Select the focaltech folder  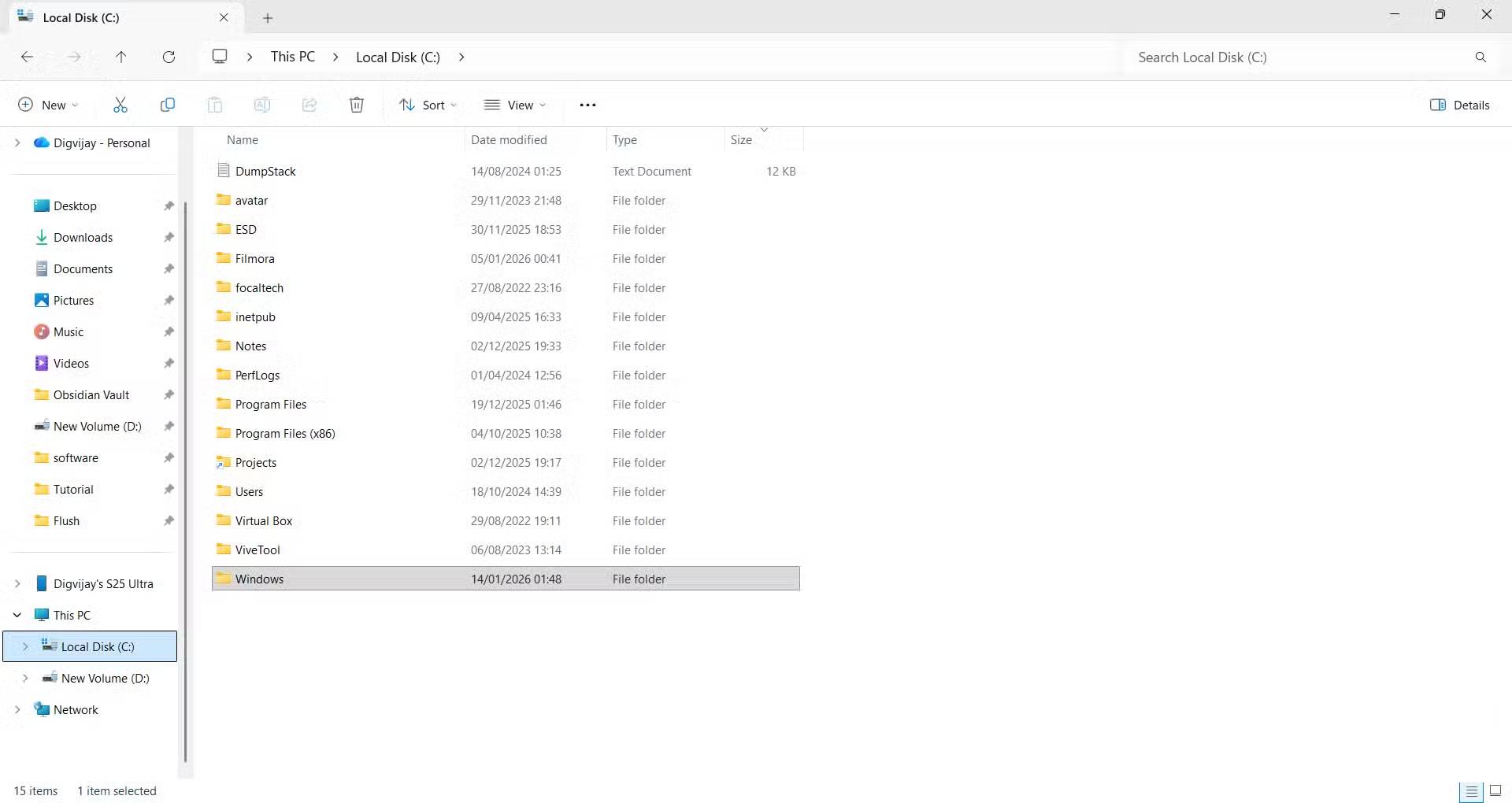(506, 287)
